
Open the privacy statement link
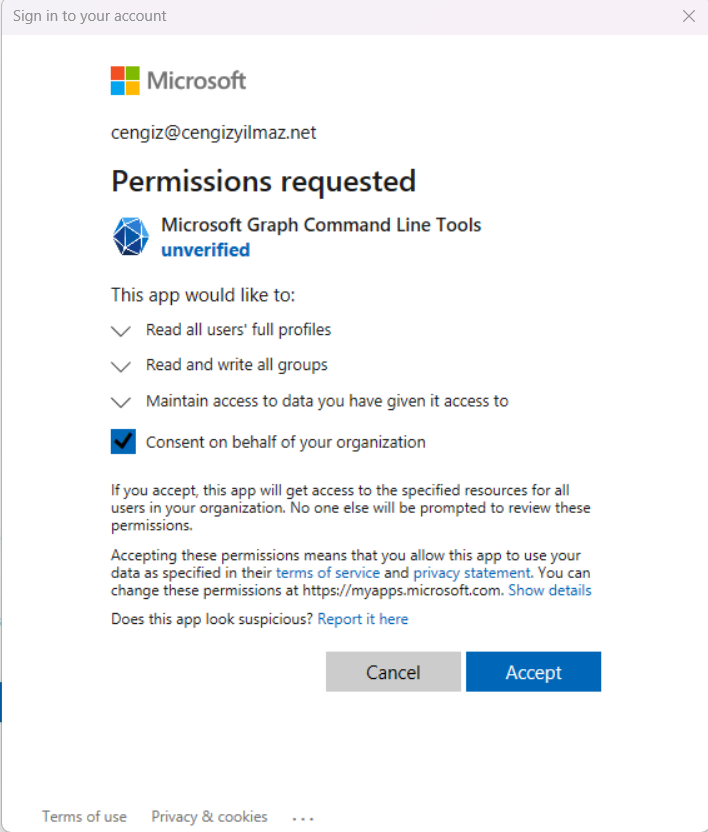[471, 573]
